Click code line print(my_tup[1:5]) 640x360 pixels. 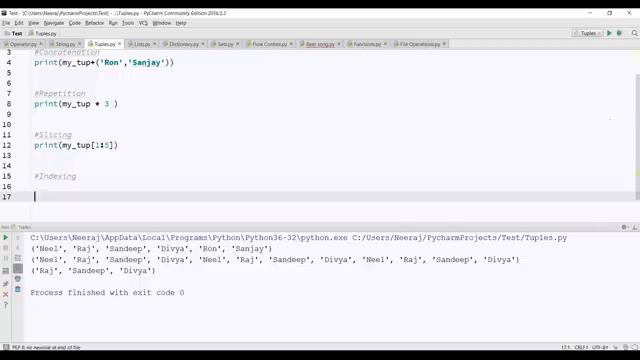pos(76,145)
